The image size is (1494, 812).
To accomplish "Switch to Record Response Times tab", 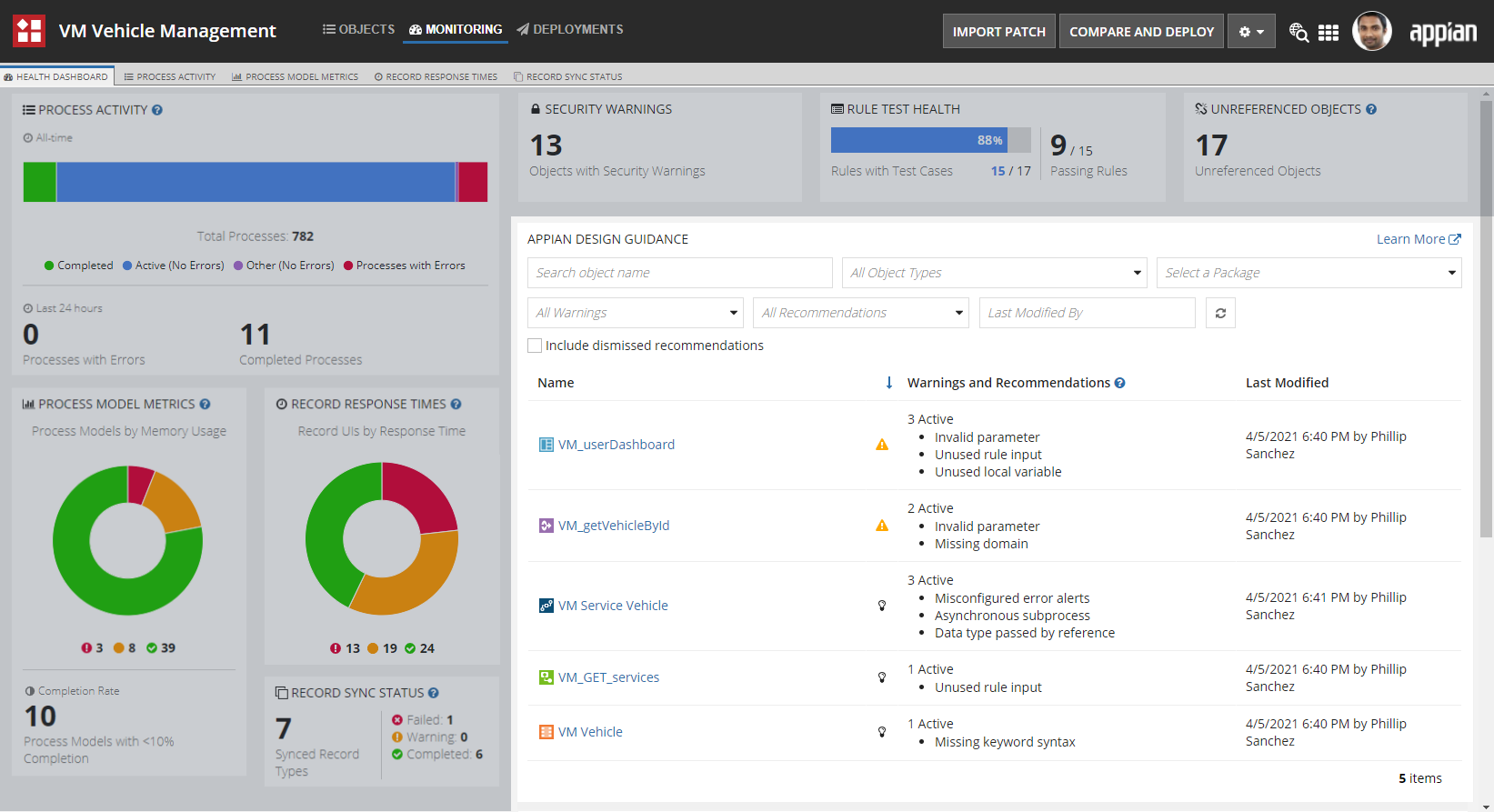I will pyautogui.click(x=436, y=77).
